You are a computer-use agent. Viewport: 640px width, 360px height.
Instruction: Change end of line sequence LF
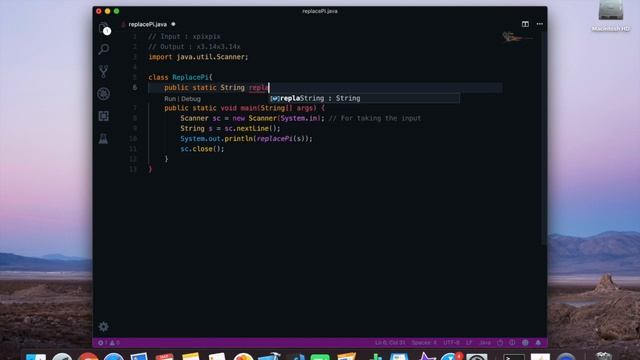tap(469, 342)
